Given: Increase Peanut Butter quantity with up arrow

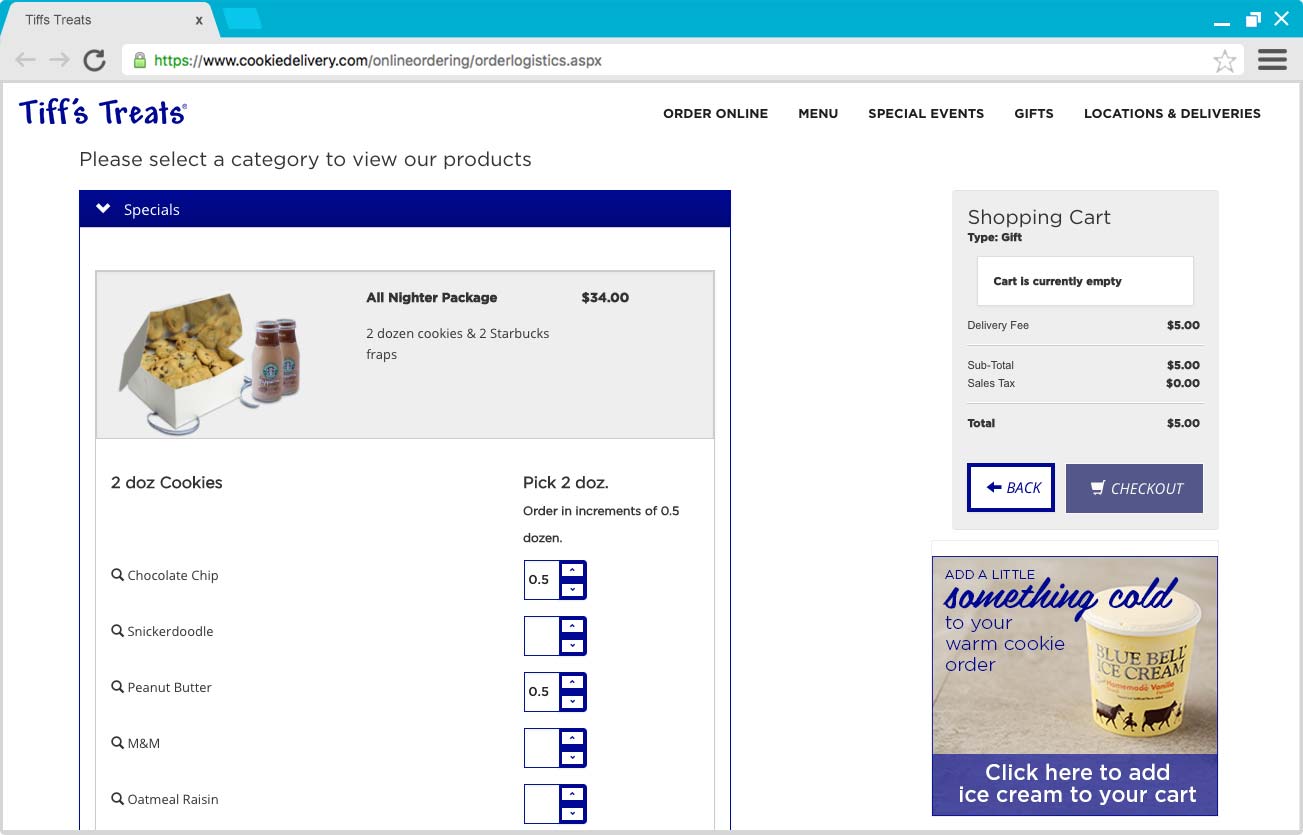Looking at the screenshot, I should [572, 682].
